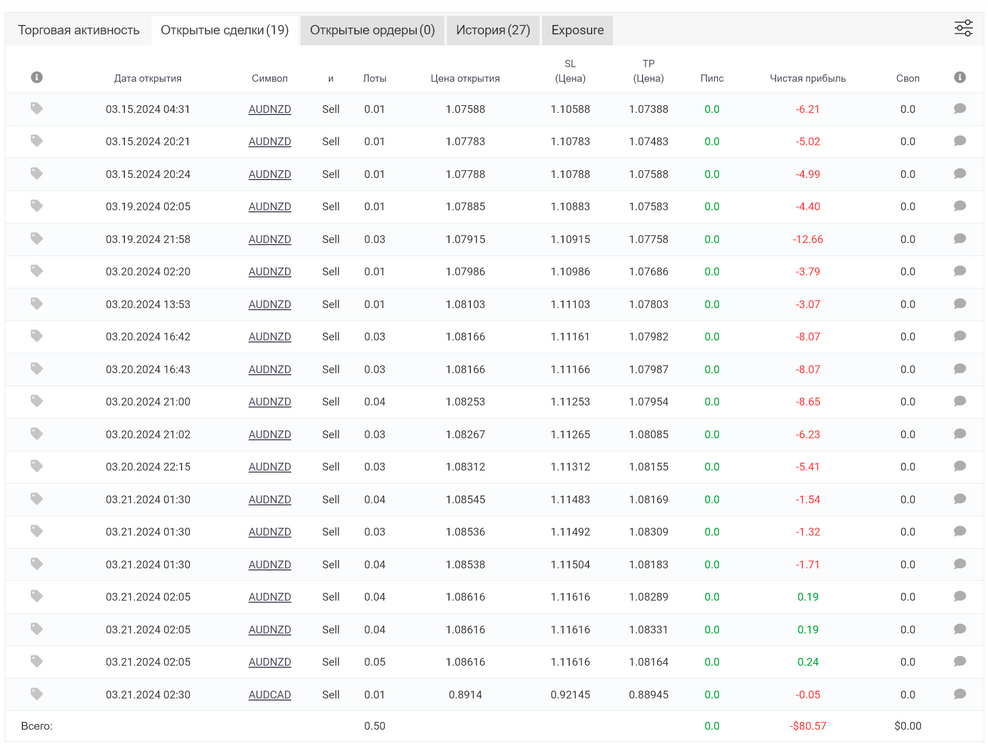Click tag icon for 03.19.2024 21:58 trade
988x750 pixels.
tap(37, 238)
